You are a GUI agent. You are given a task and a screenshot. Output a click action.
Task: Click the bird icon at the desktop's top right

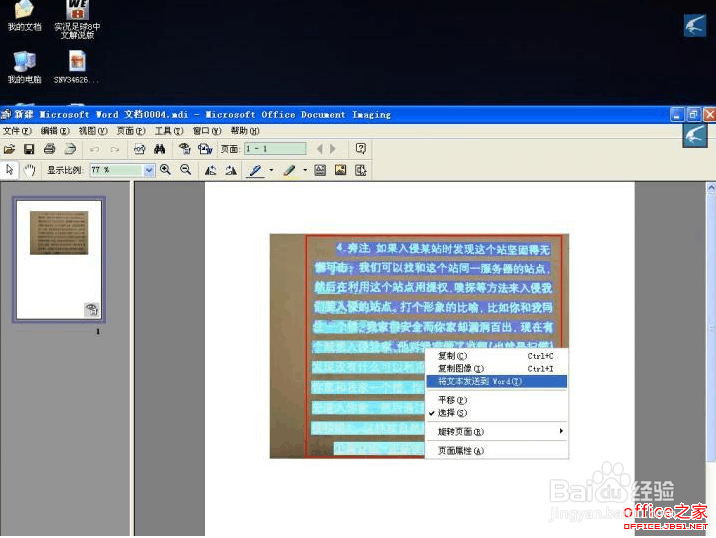click(x=695, y=25)
